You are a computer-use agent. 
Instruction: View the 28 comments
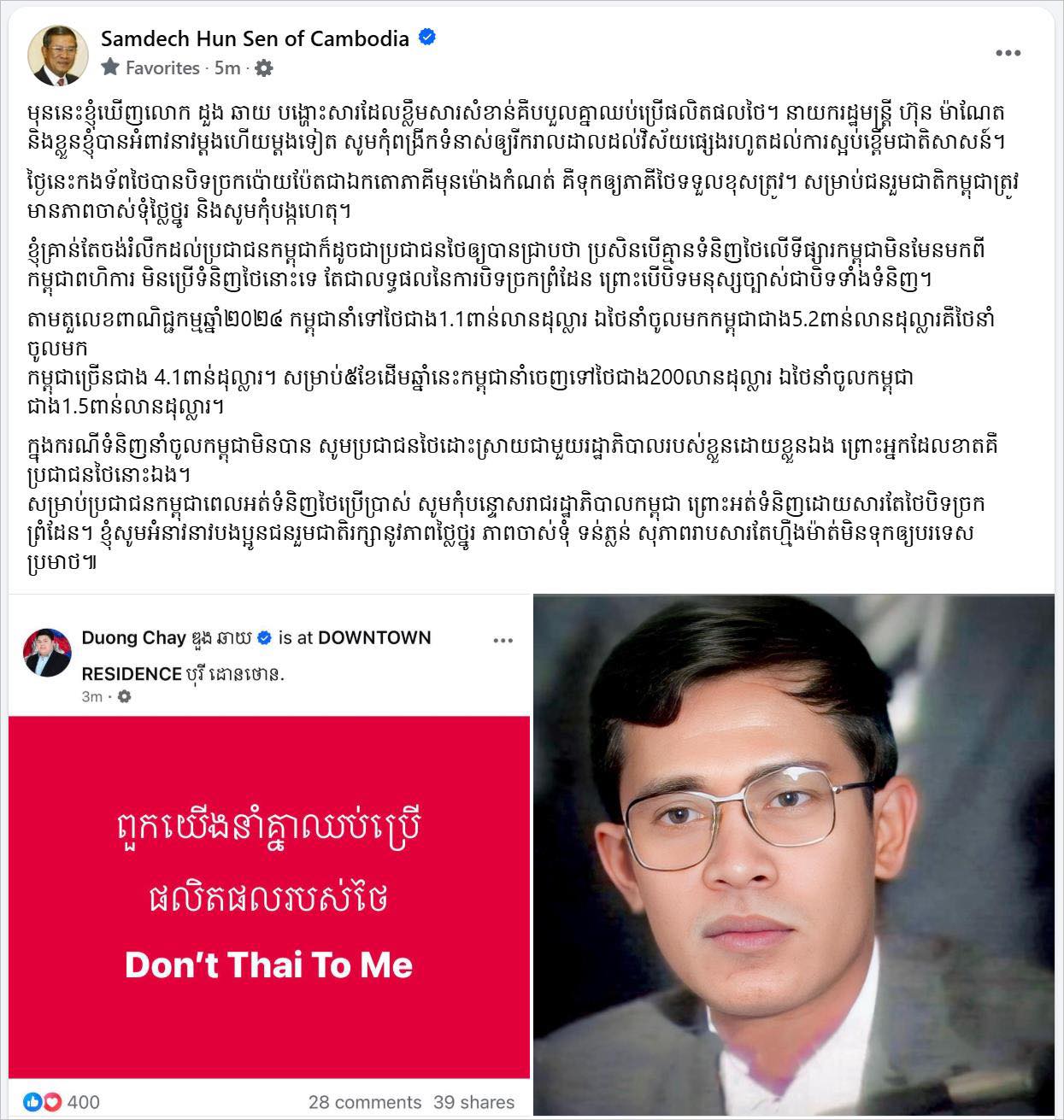coord(365,1102)
